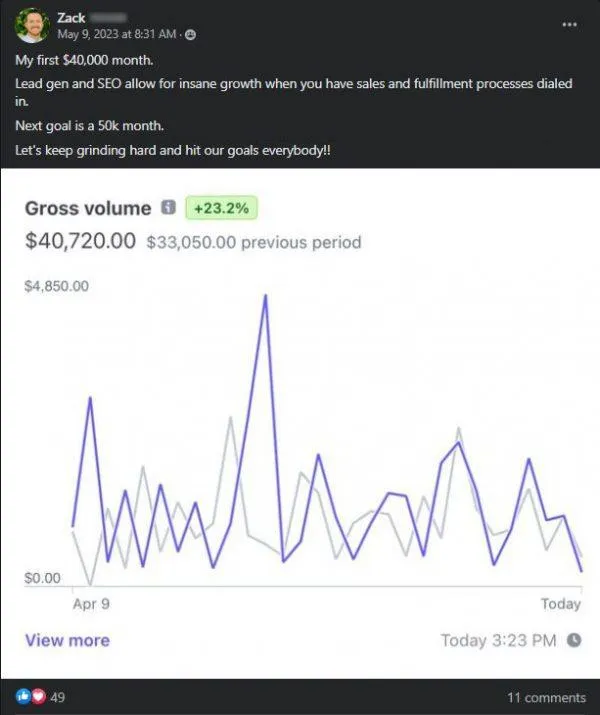The width and height of the screenshot is (600, 715).
Task: Click the Today axis label on chart
Action: 561,604
